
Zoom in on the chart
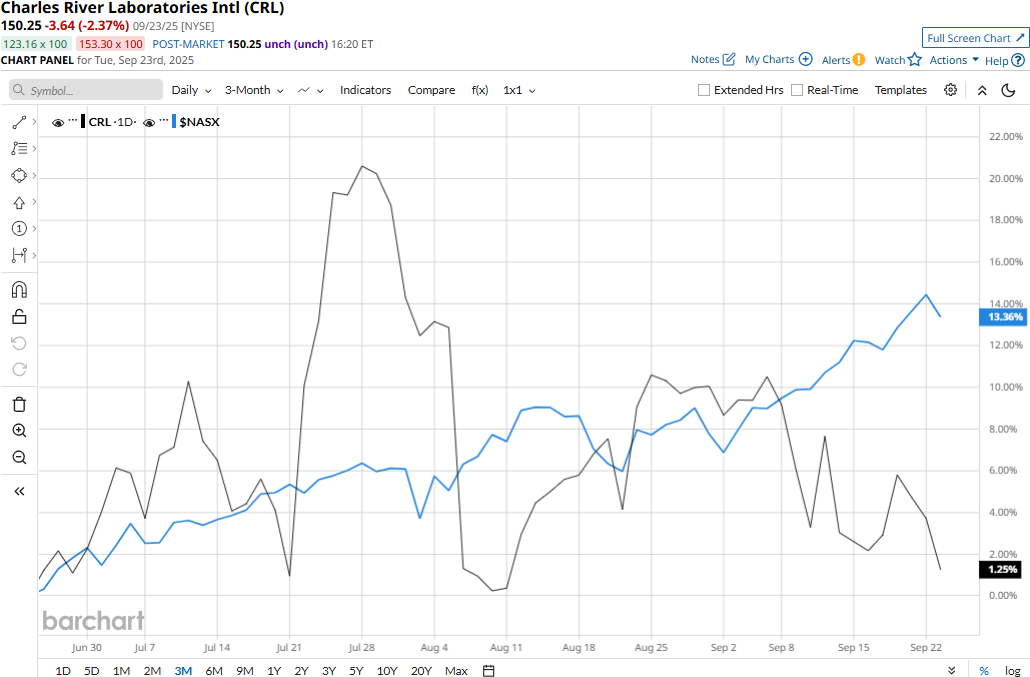tap(19, 431)
